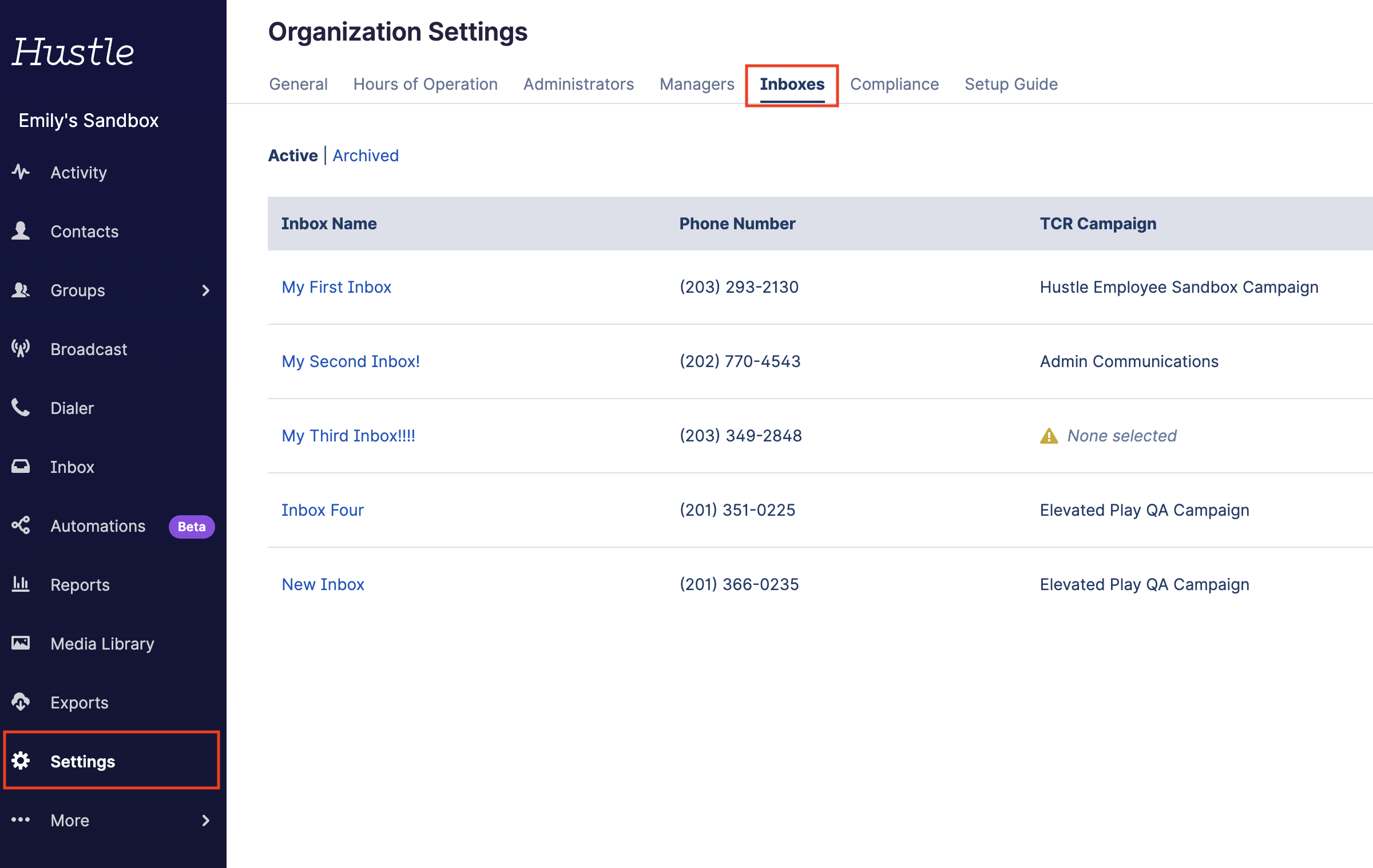Click the Exports cloud download icon
The image size is (1373, 868).
tap(21, 702)
